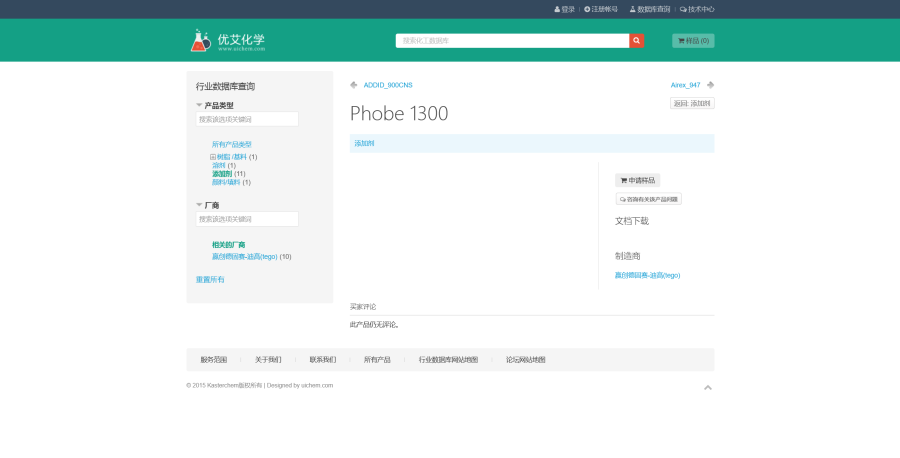This screenshot has height=458, width=900.
Task: Open the 优艾化学 flask logo
Action: [x=228, y=41]
